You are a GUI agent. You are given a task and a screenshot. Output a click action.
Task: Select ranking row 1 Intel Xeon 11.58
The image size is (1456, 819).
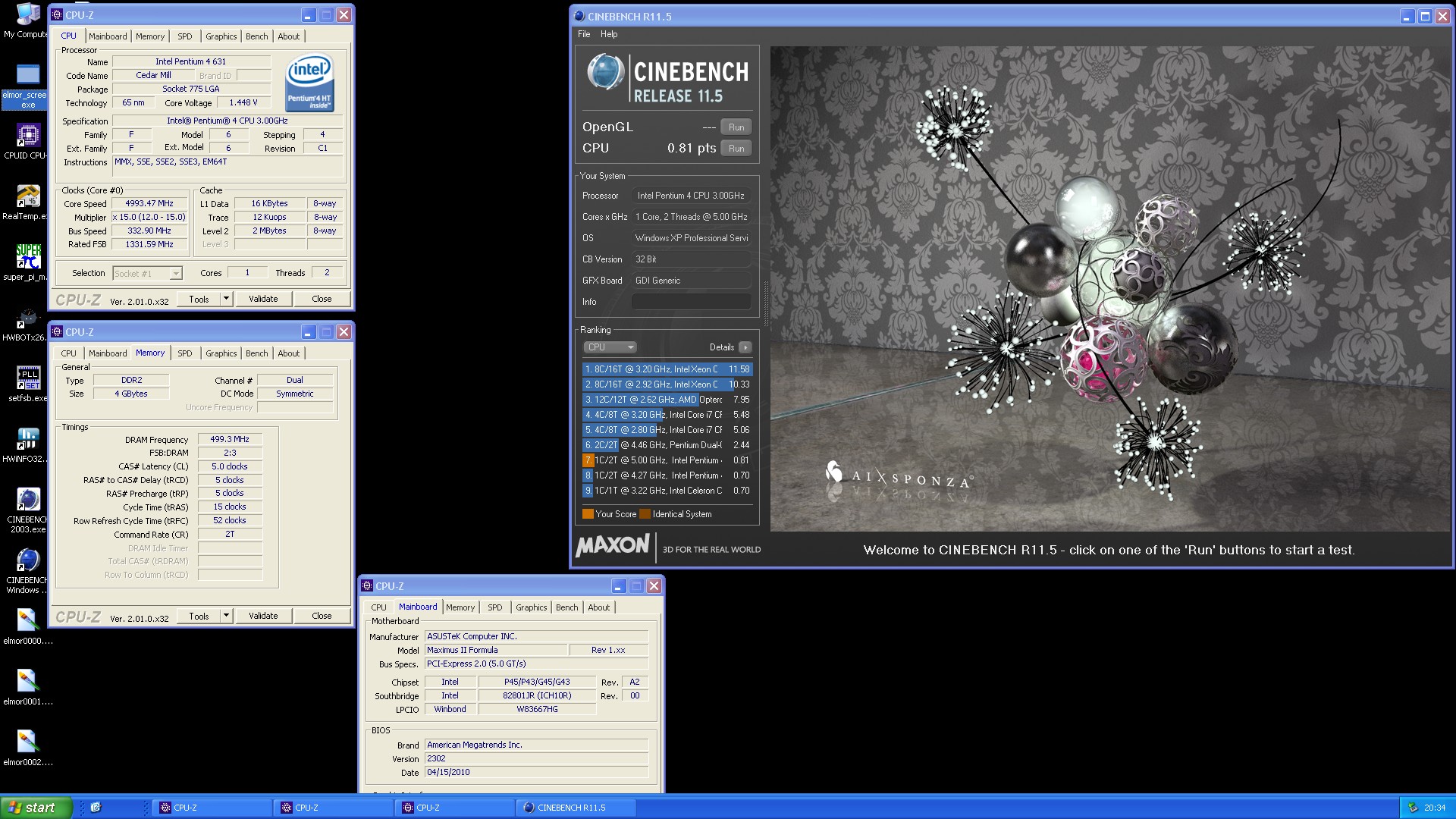pos(667,369)
